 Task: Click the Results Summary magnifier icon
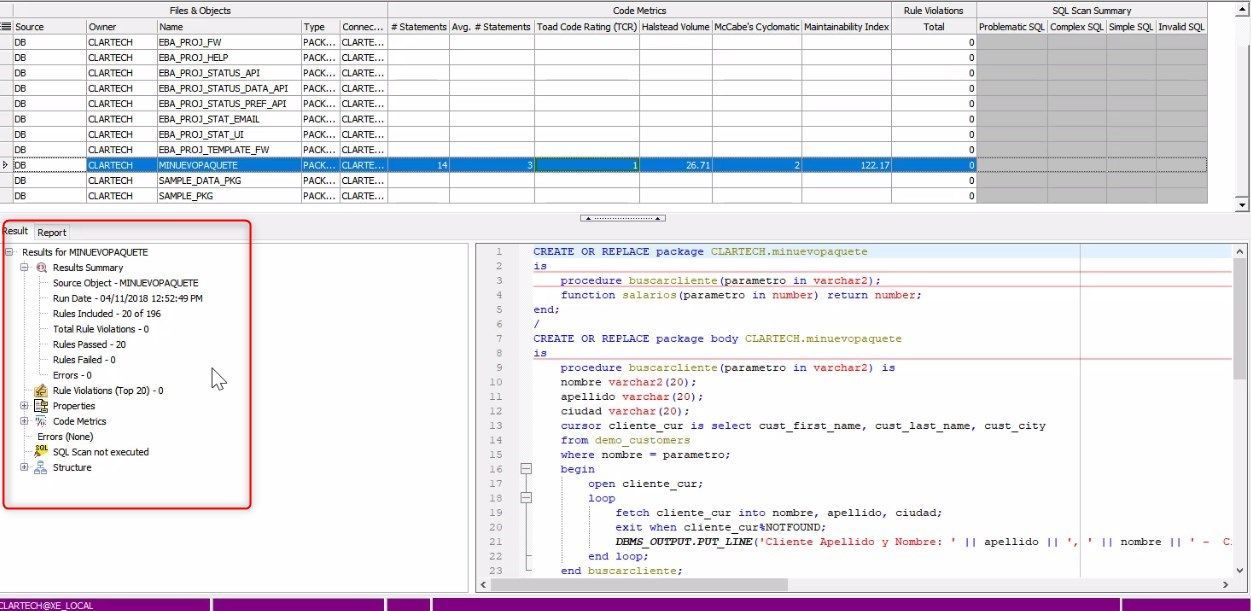[41, 268]
